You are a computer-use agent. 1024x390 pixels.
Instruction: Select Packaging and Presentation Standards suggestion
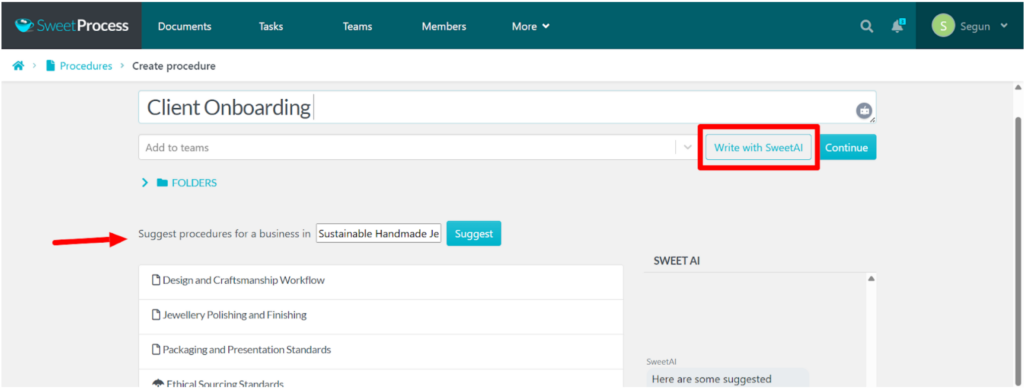381,350
